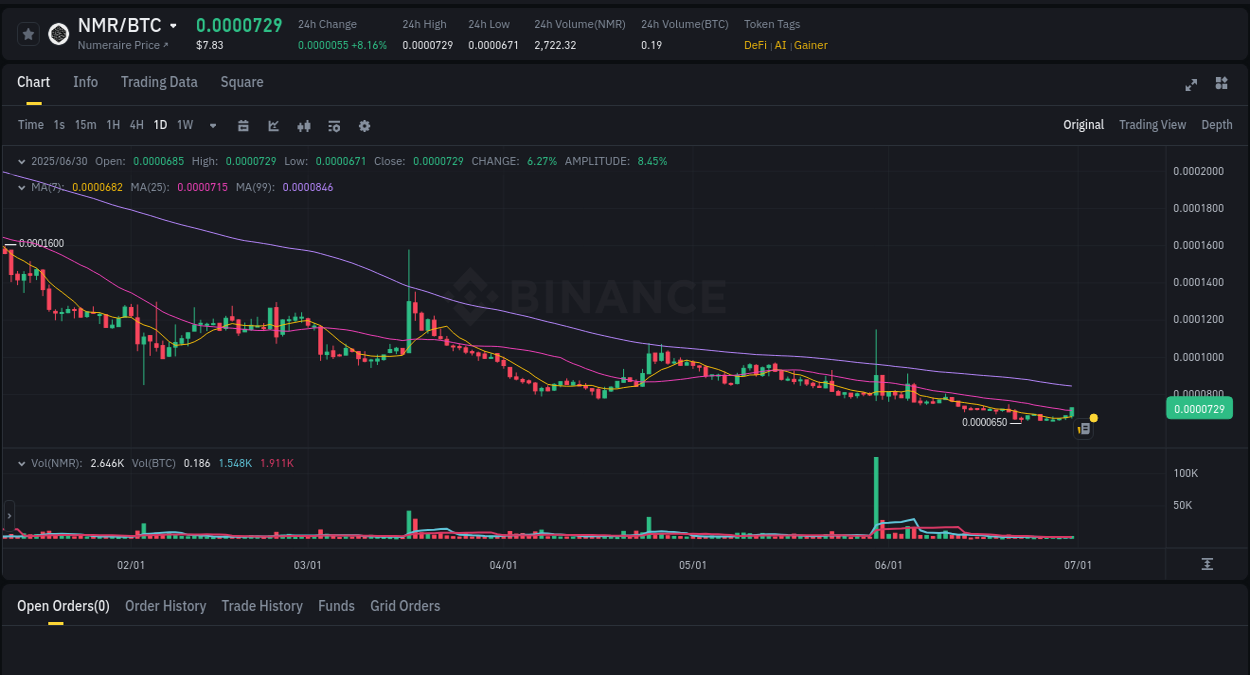This screenshot has height=675, width=1250.
Task: Switch to the Depth view
Action: point(1217,125)
